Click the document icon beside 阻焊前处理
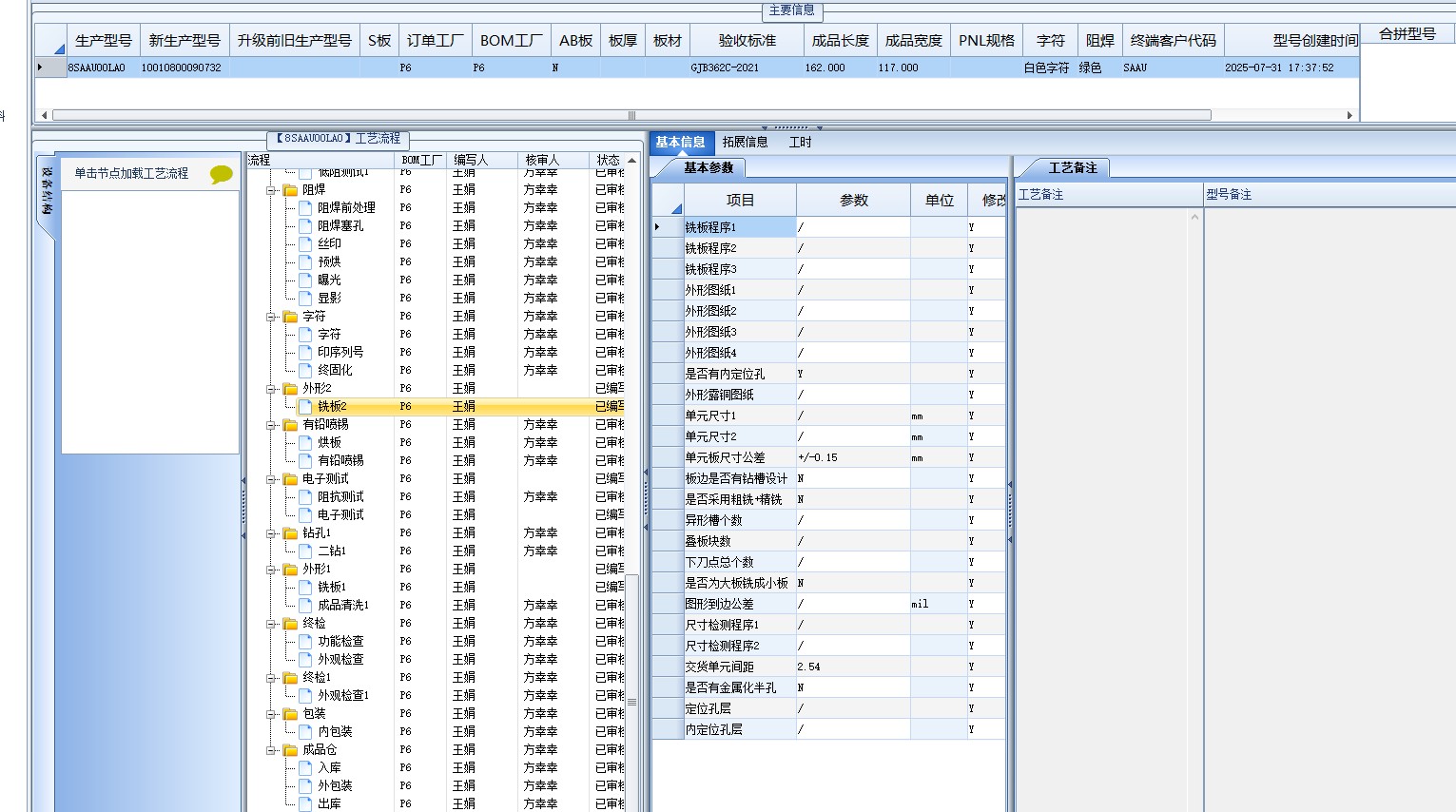This screenshot has height=812, width=1456. coord(306,208)
